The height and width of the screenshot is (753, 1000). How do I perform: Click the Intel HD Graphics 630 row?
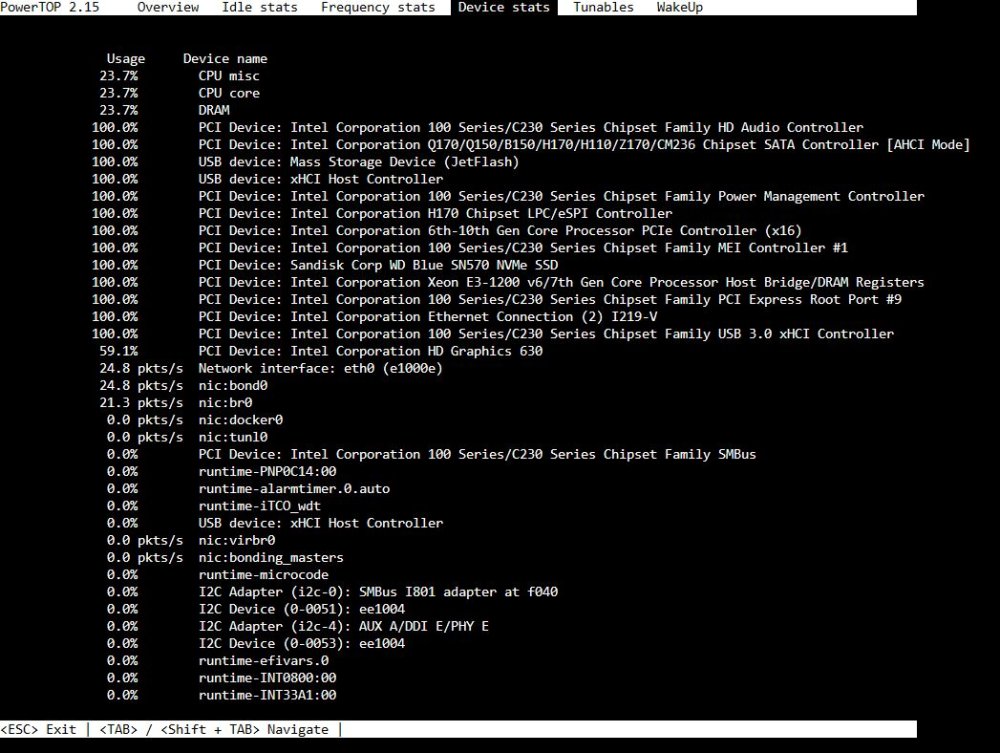[321, 351]
